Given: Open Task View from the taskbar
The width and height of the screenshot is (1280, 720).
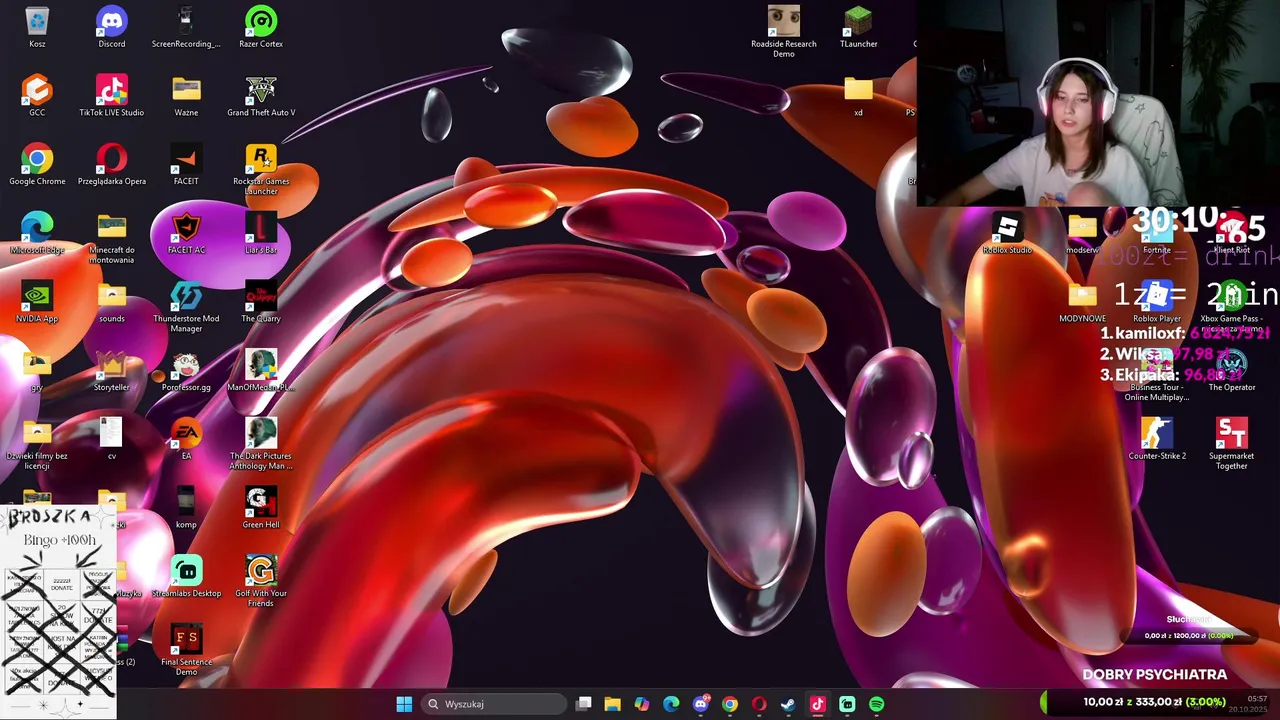Looking at the screenshot, I should [x=584, y=704].
